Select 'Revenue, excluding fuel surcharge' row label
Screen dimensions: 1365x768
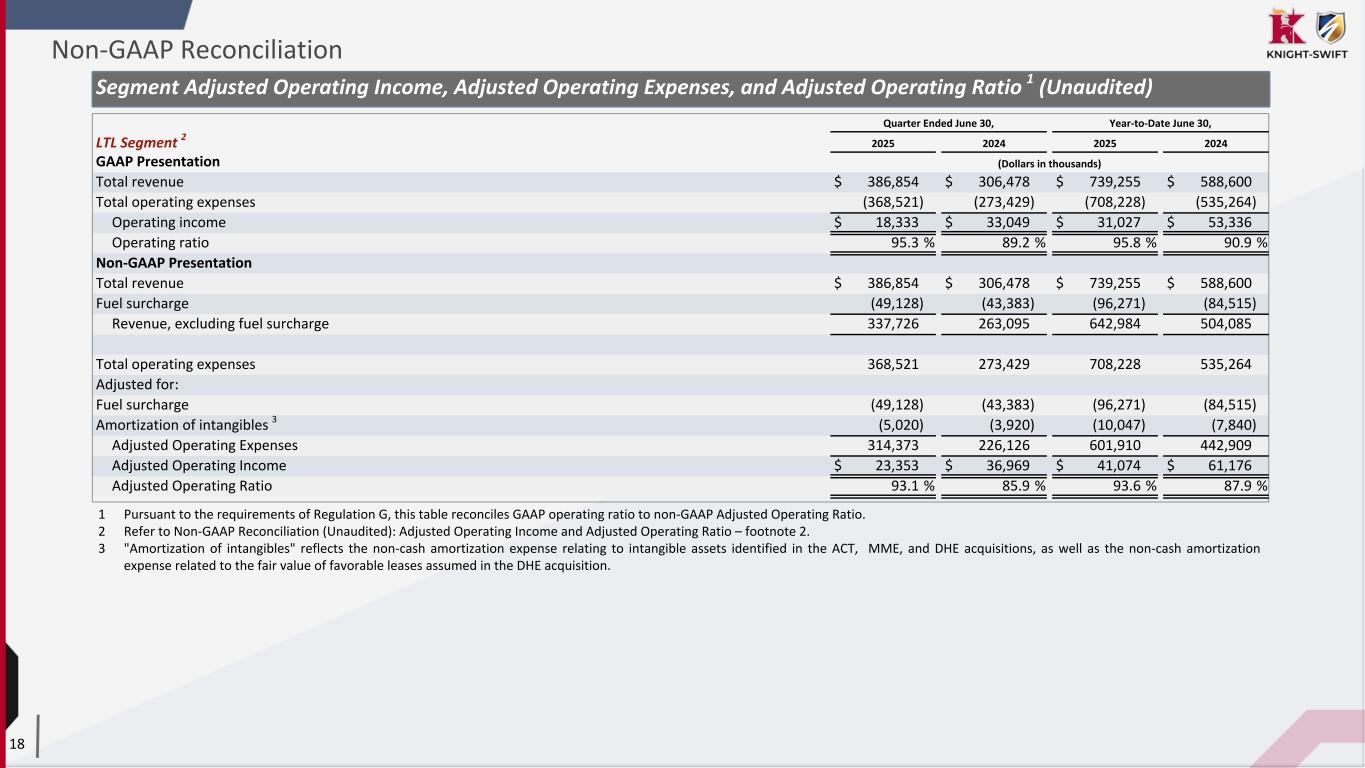220,324
